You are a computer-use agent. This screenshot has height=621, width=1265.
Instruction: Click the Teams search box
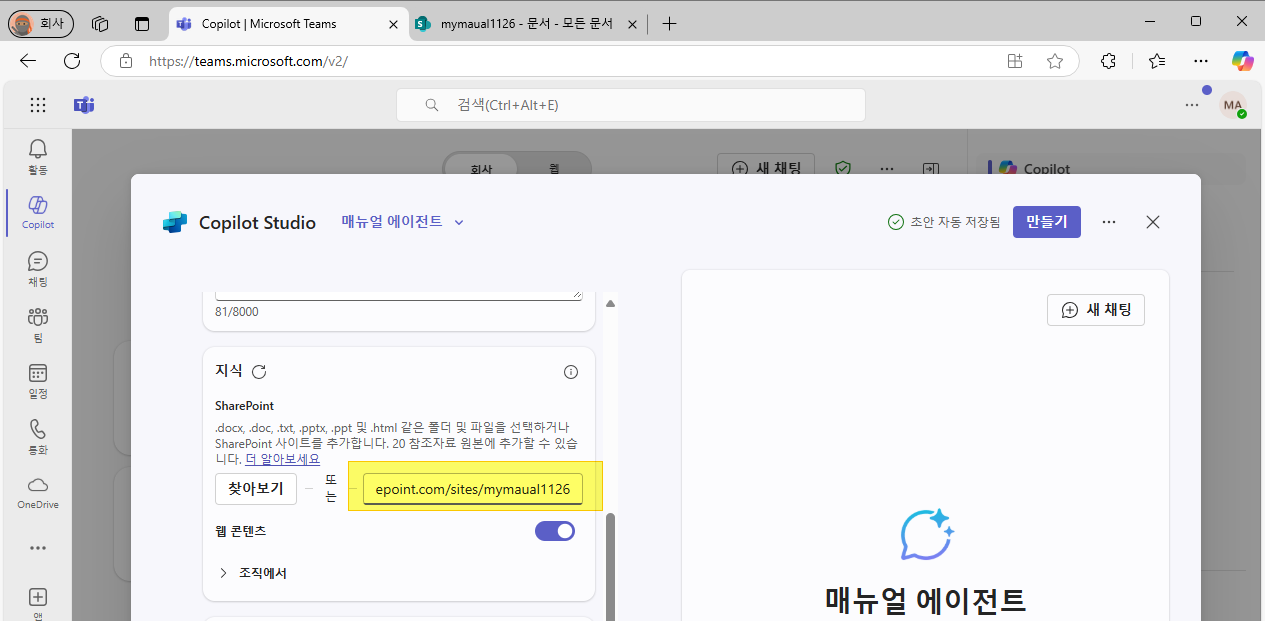click(x=630, y=105)
